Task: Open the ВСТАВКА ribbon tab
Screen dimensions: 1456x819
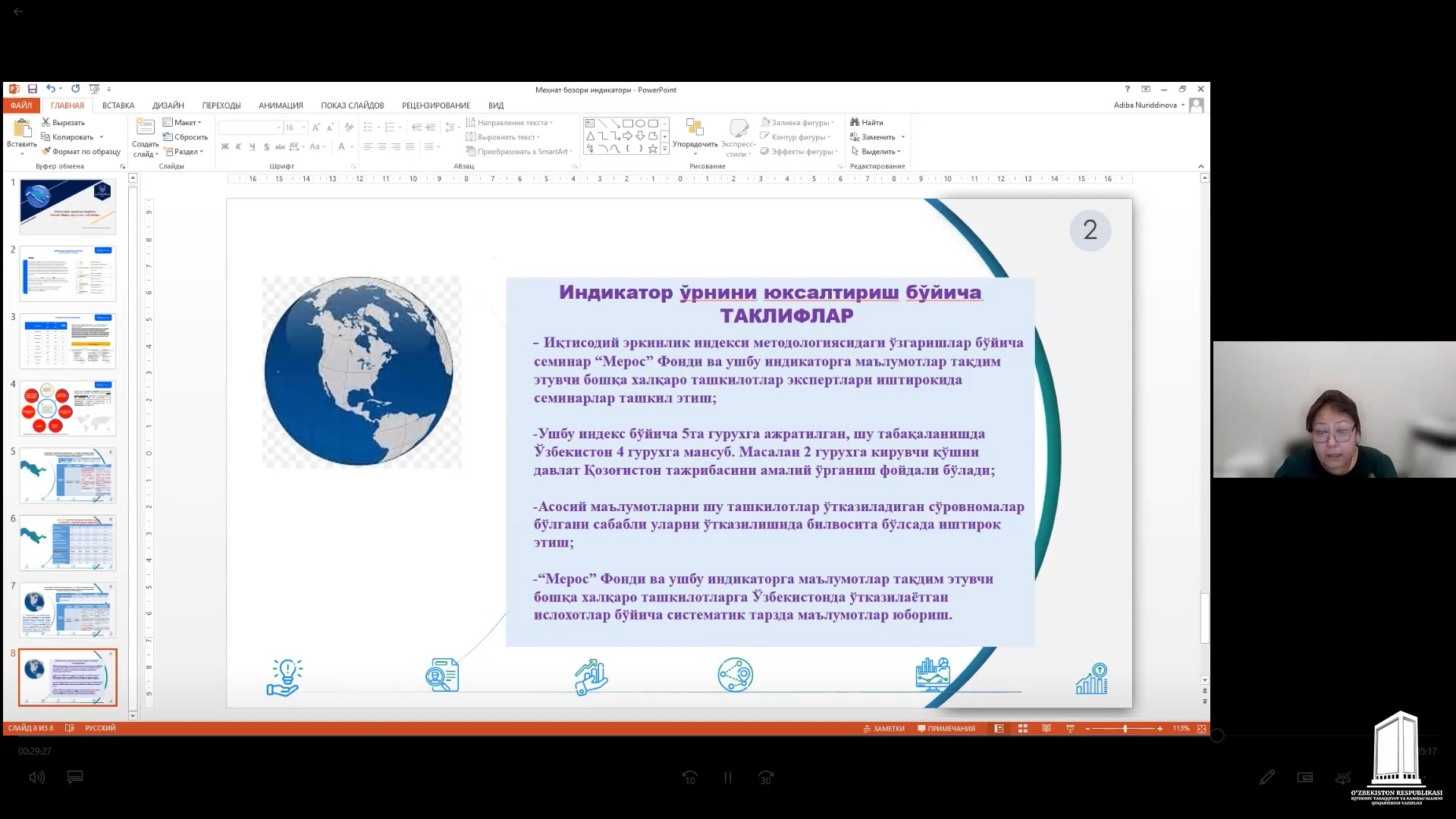Action: [118, 105]
